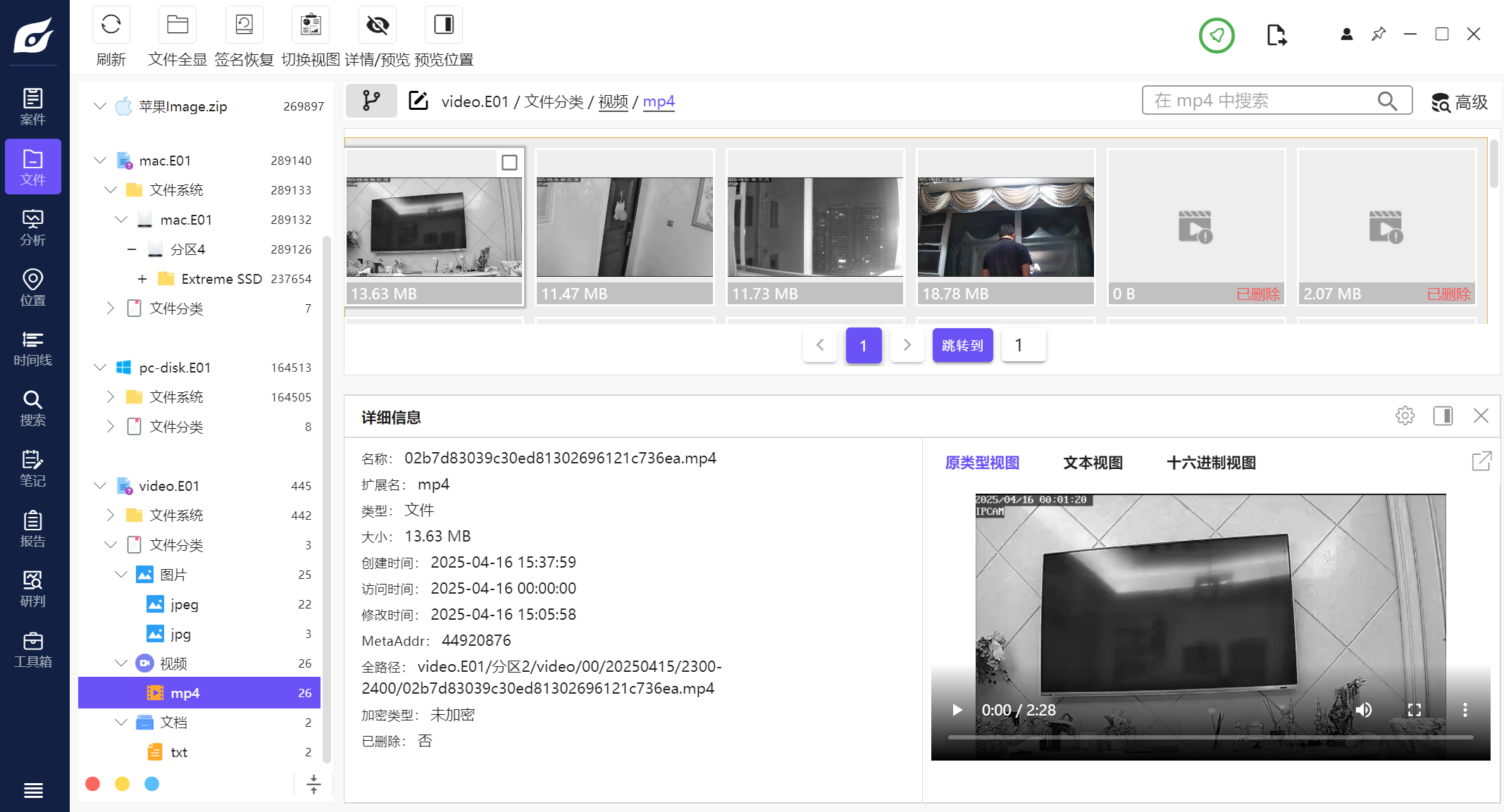Open the 分析 analysis sidebar section

(33, 227)
